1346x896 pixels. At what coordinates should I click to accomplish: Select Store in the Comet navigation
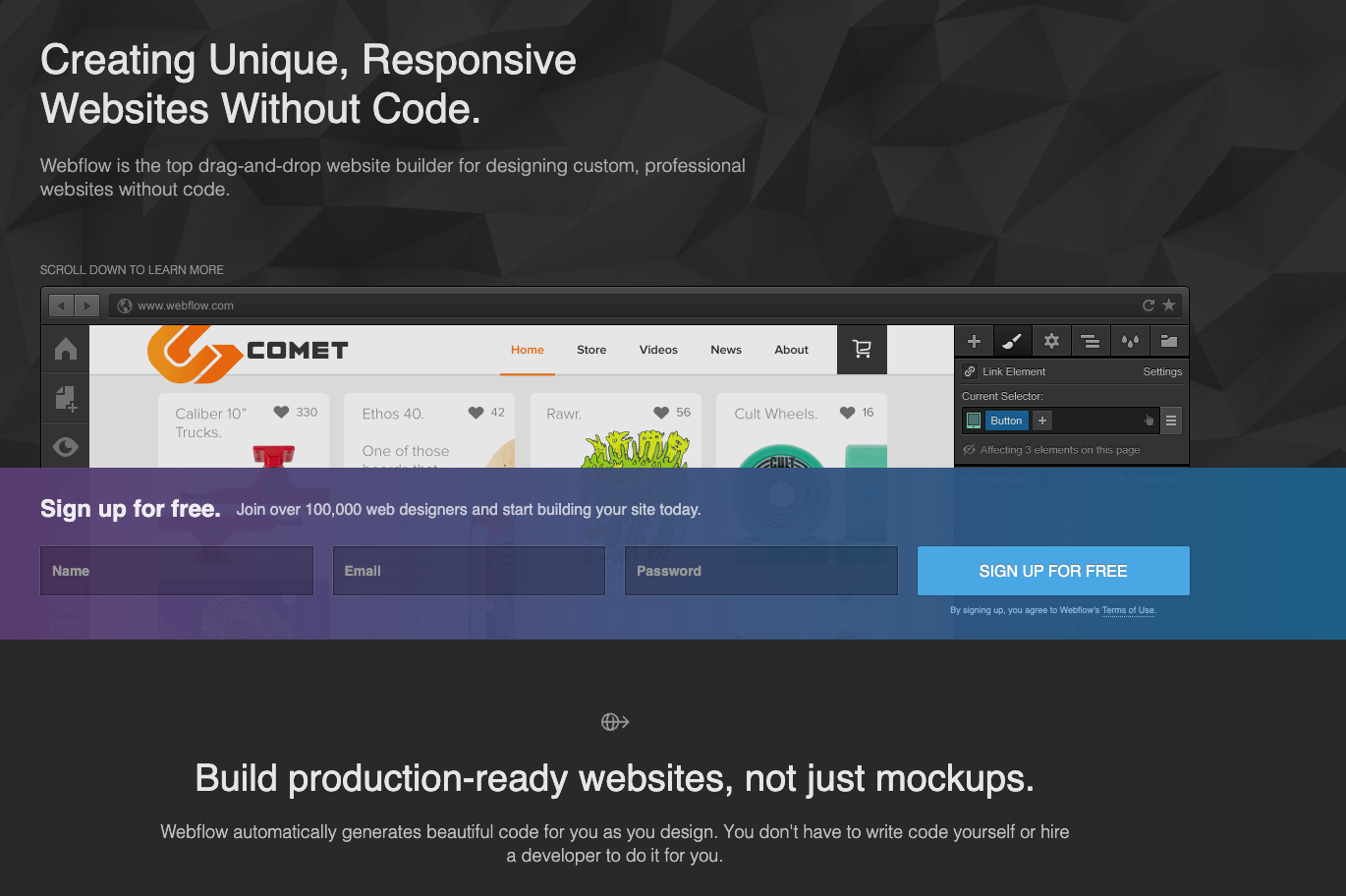click(591, 350)
